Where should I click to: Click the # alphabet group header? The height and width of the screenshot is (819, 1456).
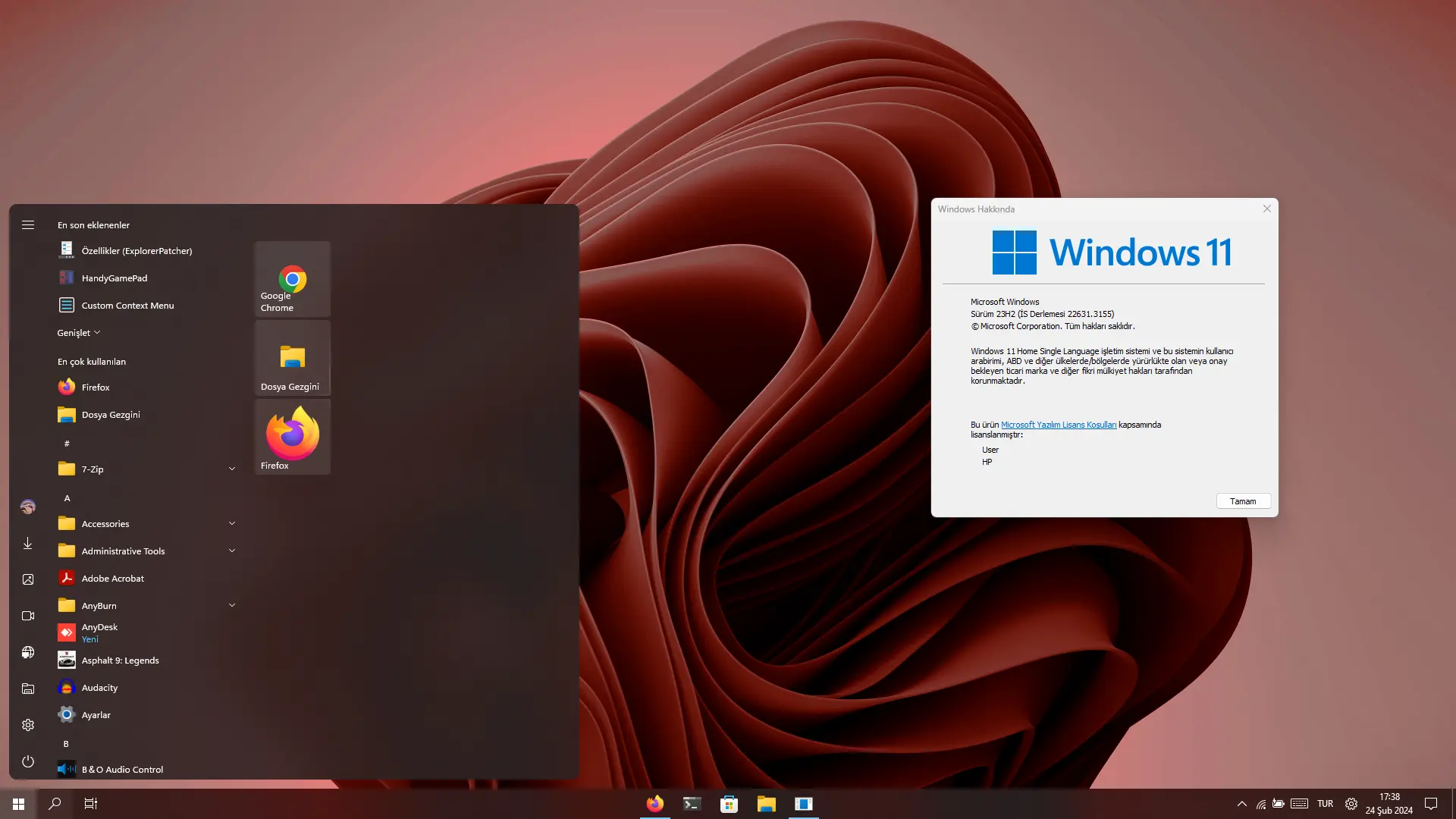pyautogui.click(x=67, y=443)
